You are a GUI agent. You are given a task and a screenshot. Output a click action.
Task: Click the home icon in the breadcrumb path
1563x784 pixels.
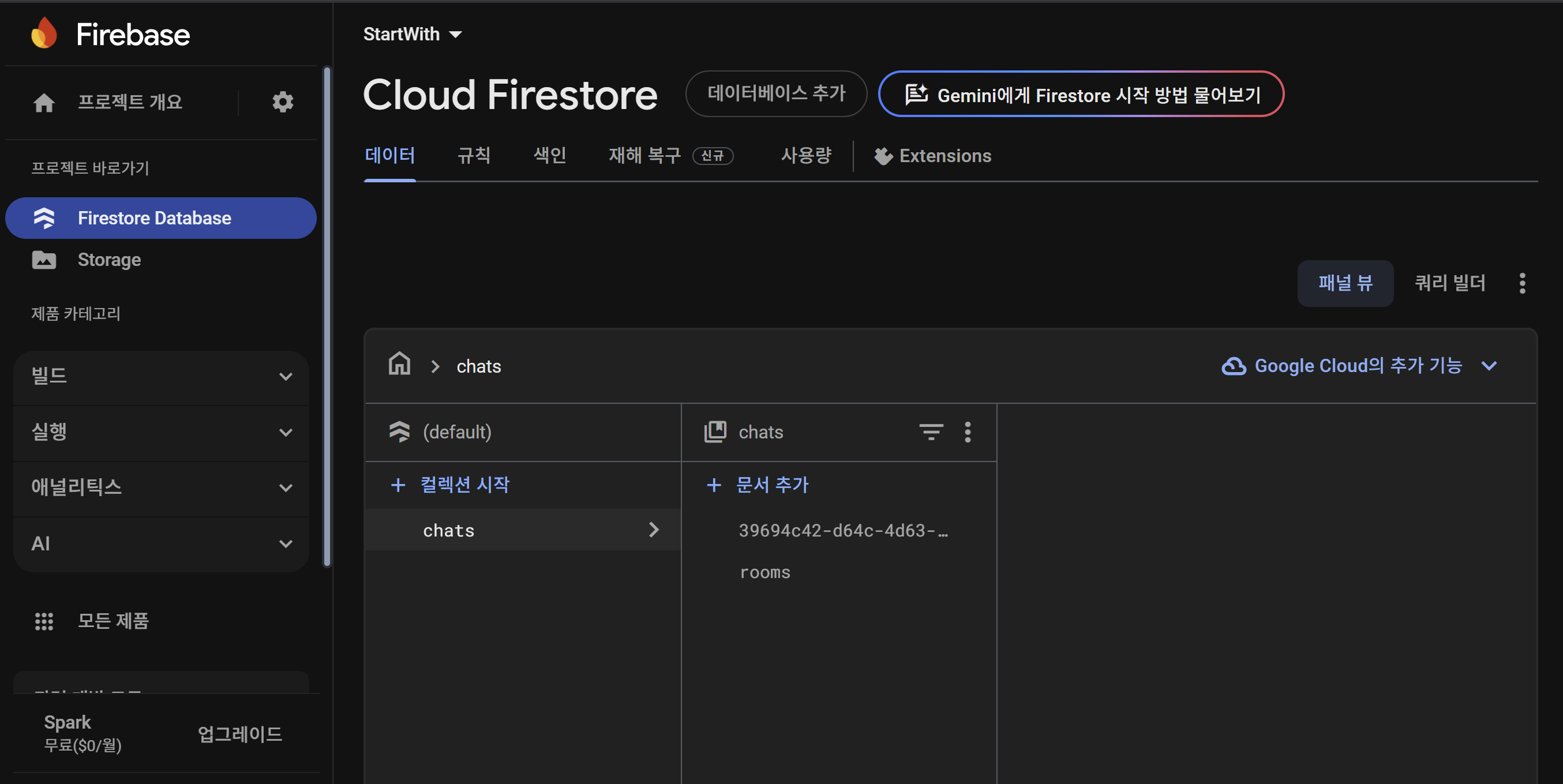point(399,364)
